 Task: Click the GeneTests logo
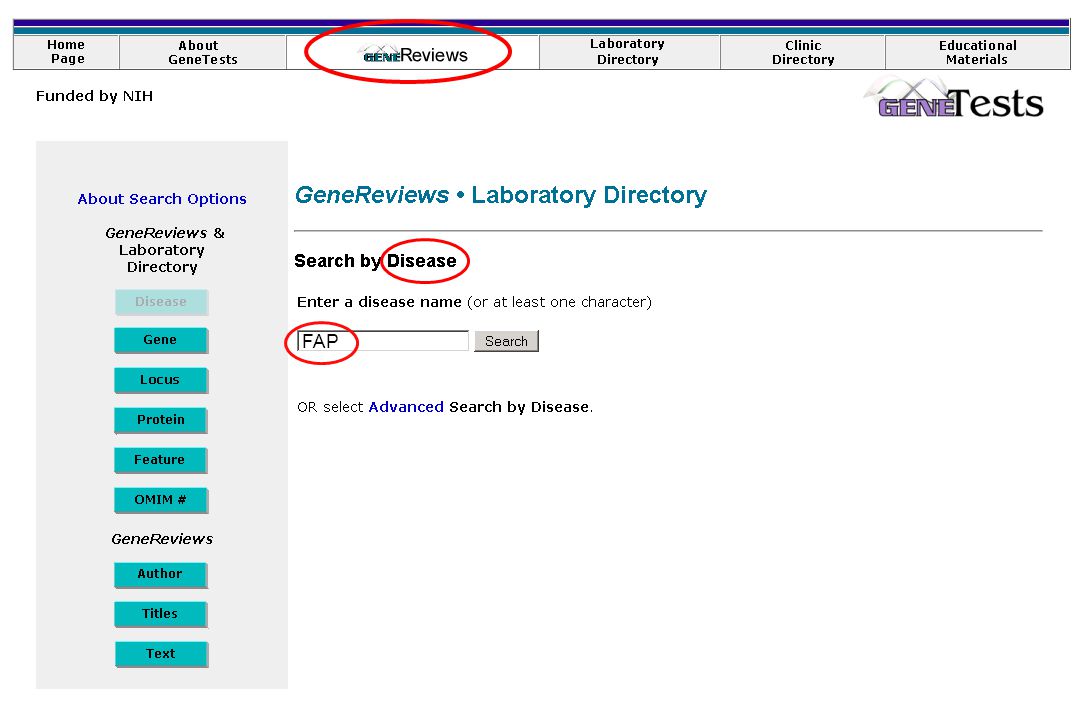(x=954, y=99)
